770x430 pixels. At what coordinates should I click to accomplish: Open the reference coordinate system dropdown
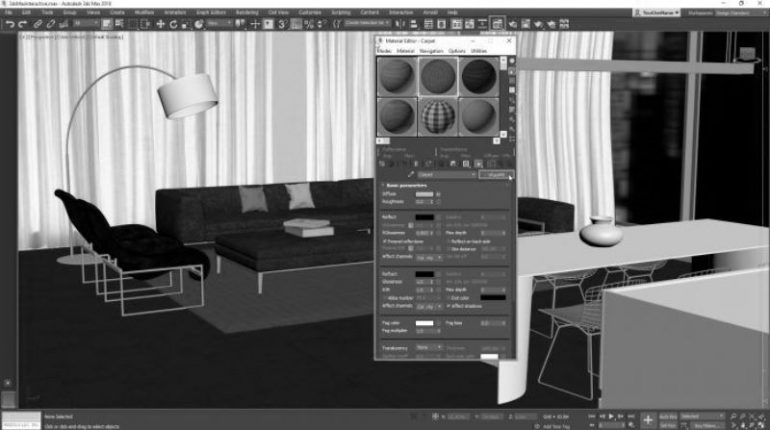coord(219,23)
